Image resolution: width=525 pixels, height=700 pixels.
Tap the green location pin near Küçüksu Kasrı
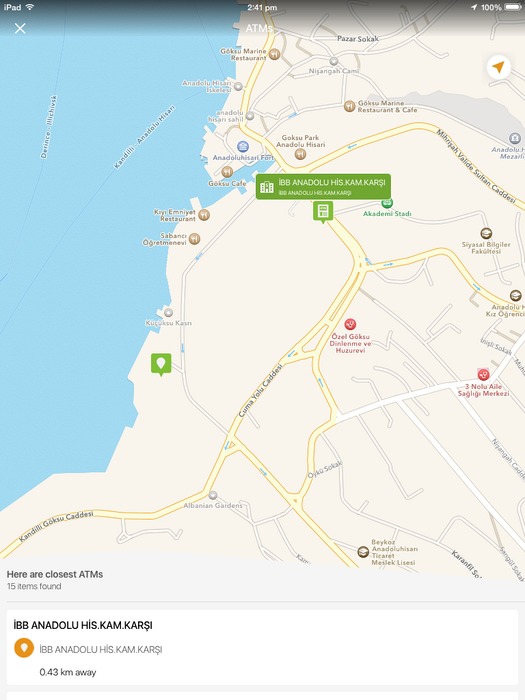pos(161,364)
